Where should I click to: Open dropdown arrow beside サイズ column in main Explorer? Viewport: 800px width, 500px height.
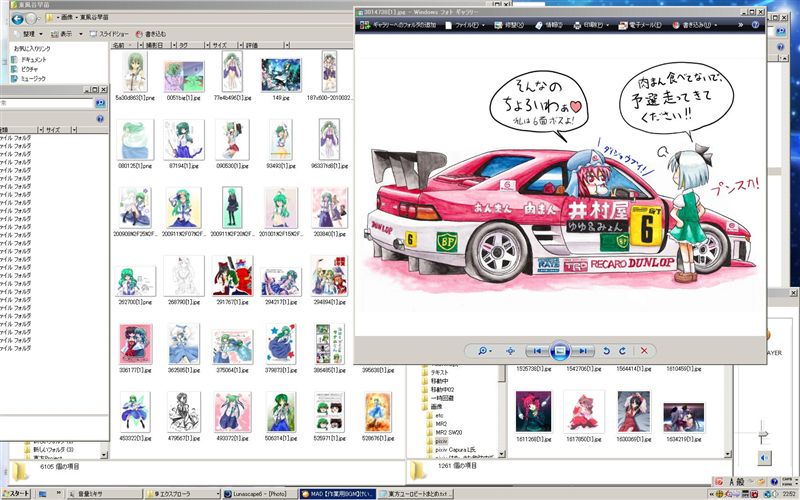tap(240, 45)
